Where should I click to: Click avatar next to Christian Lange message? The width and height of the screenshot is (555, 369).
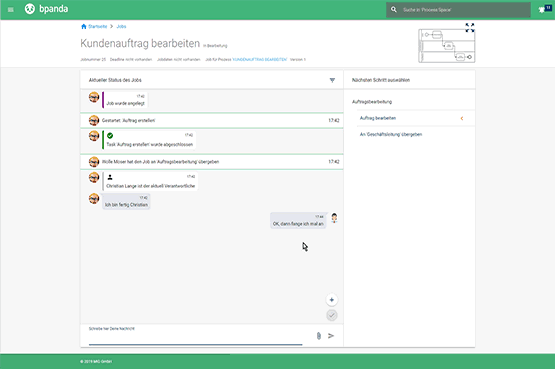94,177
